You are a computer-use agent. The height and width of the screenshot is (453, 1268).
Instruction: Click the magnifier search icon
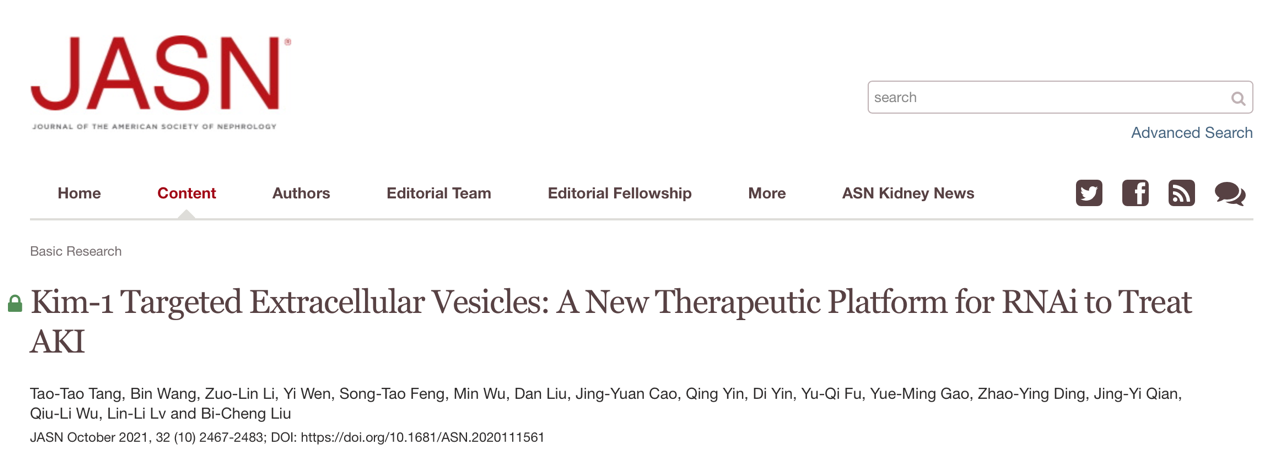tap(1238, 98)
